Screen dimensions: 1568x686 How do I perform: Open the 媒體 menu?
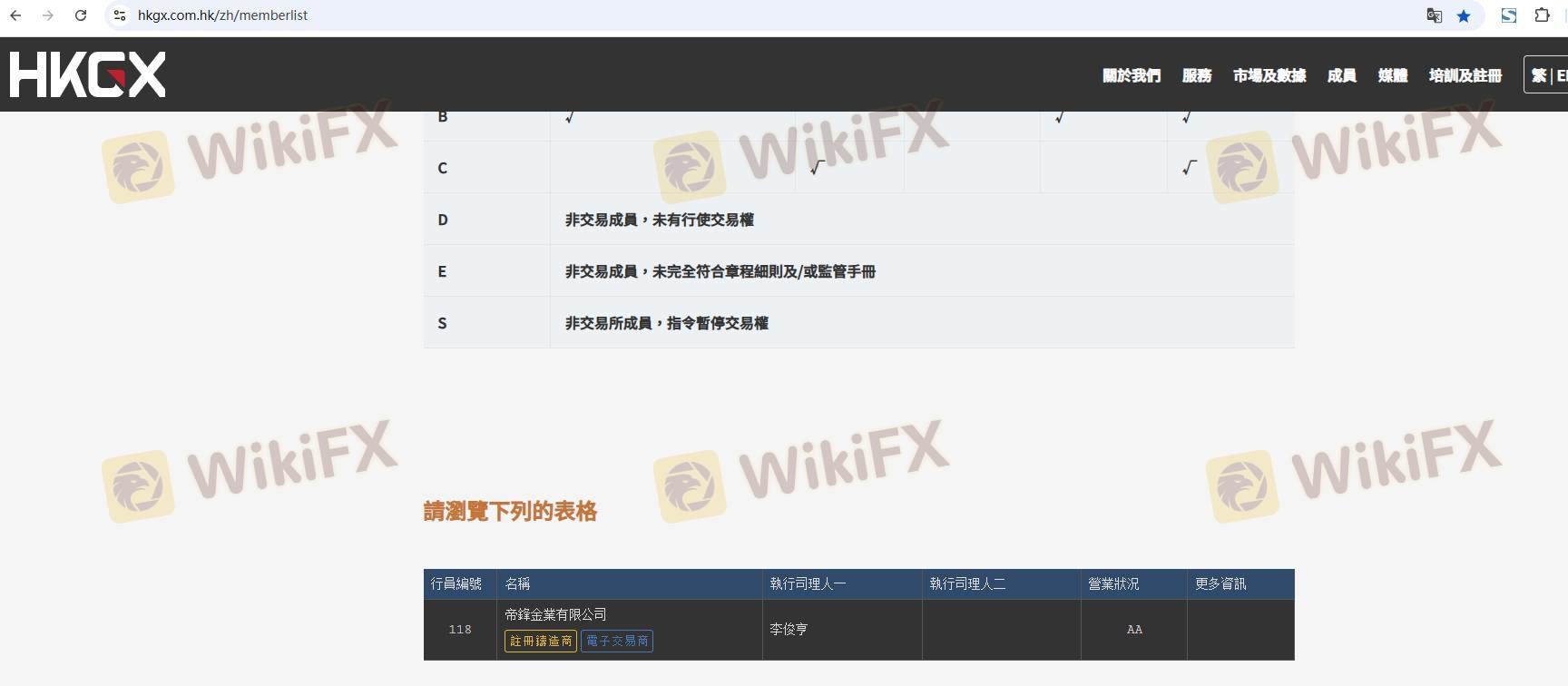1392,75
